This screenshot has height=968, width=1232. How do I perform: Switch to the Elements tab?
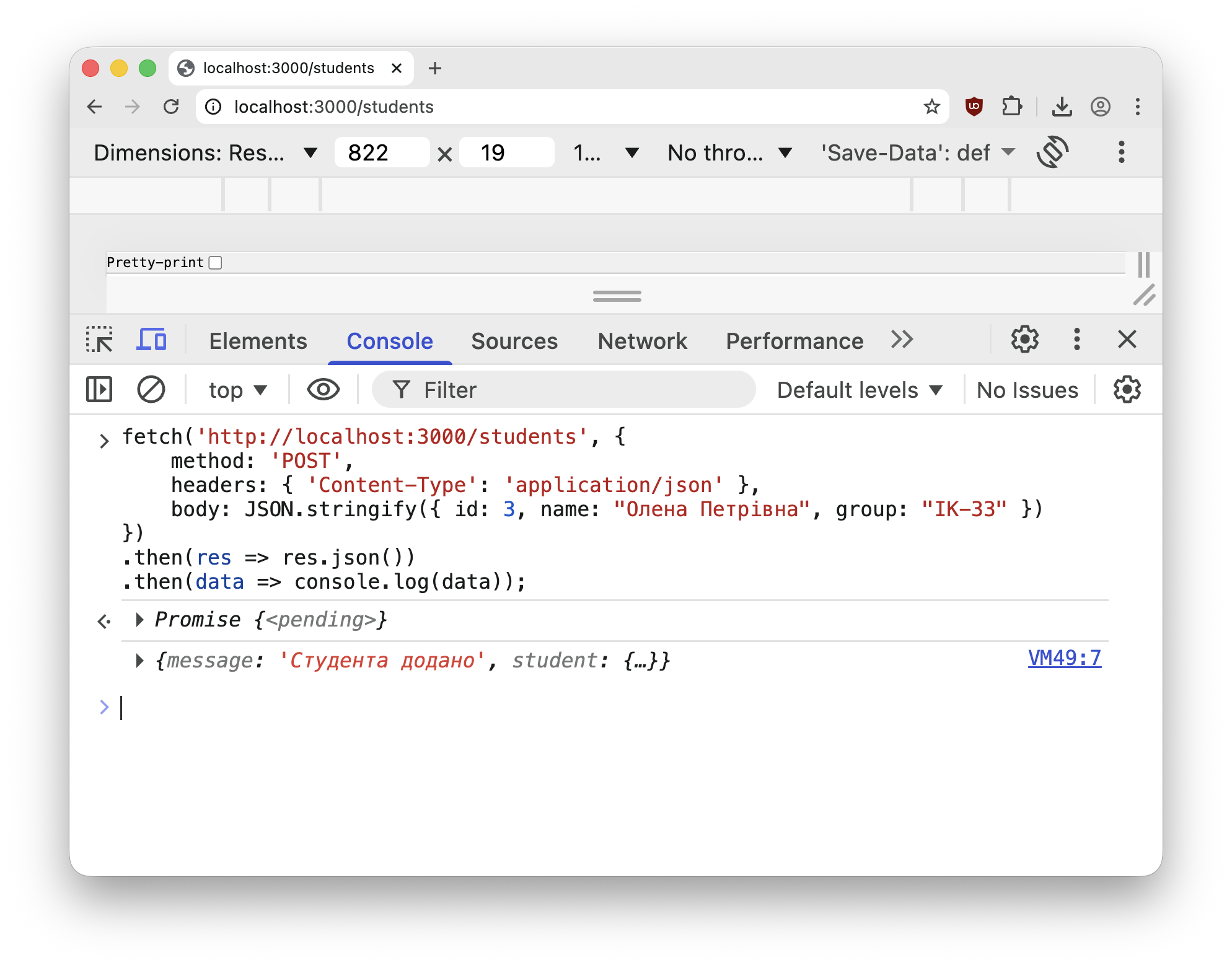tap(258, 341)
